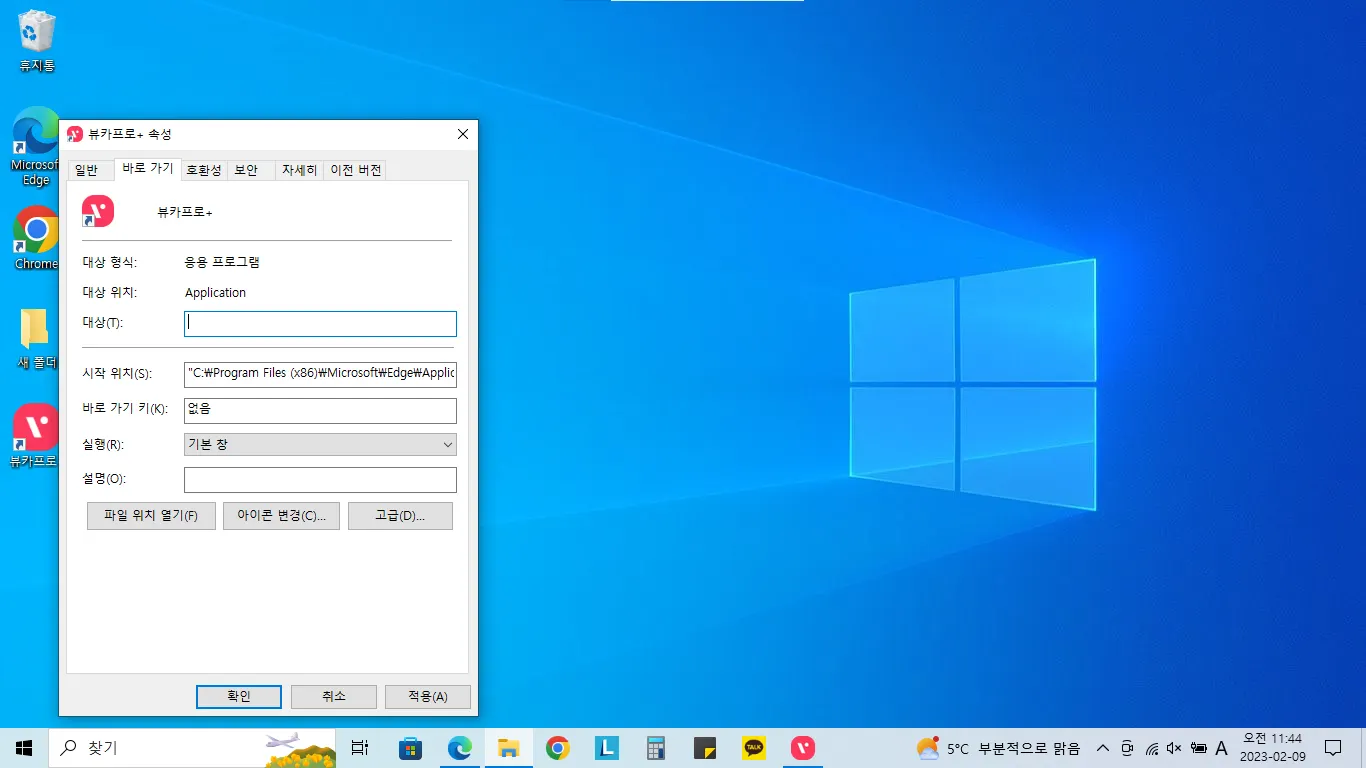
Task: Expand the 실행(R) dropdown showing 기본 창
Action: pos(321,444)
